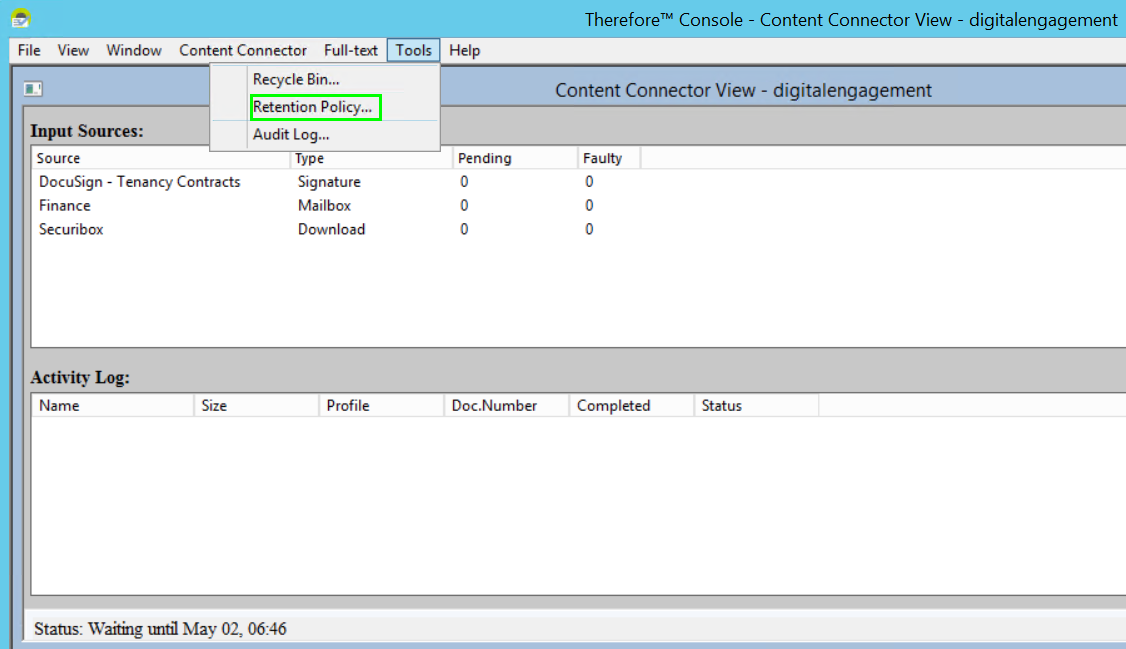This screenshot has width=1126, height=649.
Task: Click the Status: Waiting until May 02 text
Action: click(160, 629)
